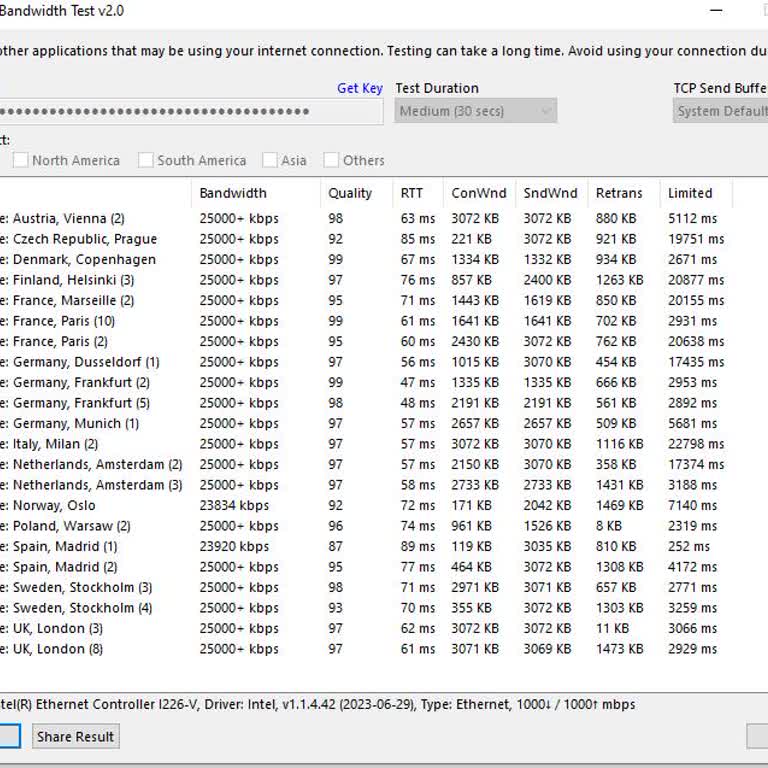Click the Get Key link
Image resolution: width=768 pixels, height=768 pixels.
point(359,88)
